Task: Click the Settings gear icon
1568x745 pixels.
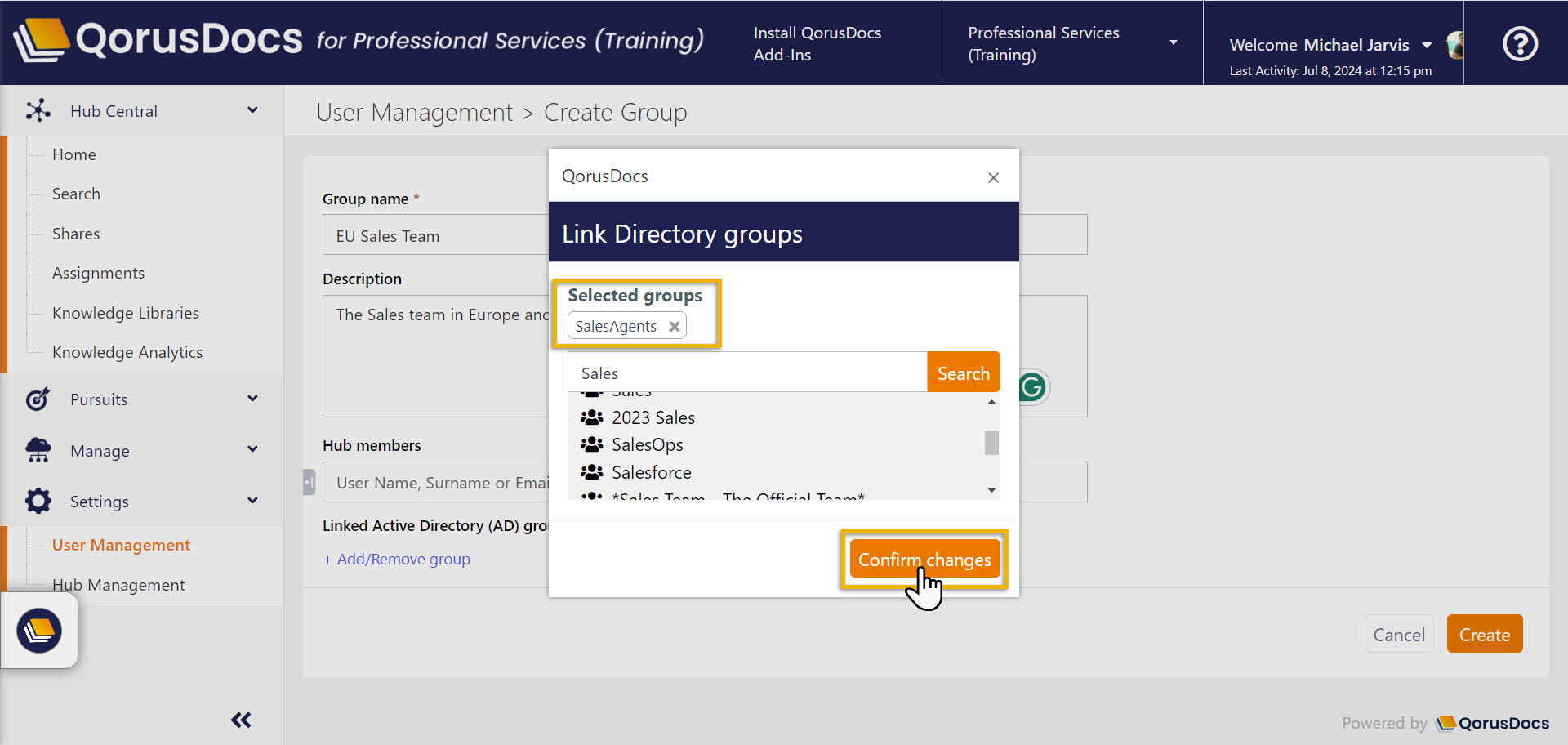Action: [38, 501]
